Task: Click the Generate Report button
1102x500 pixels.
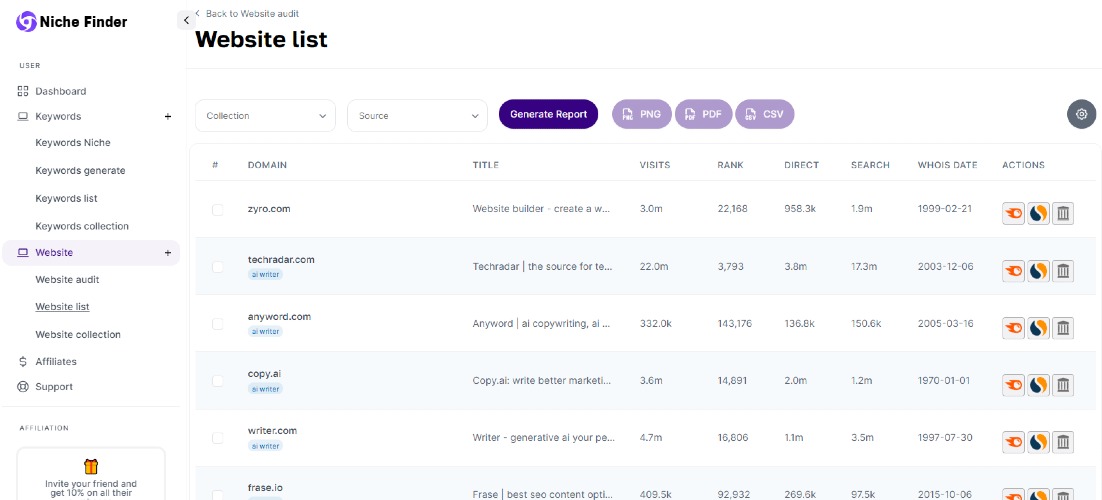Action: click(x=548, y=114)
